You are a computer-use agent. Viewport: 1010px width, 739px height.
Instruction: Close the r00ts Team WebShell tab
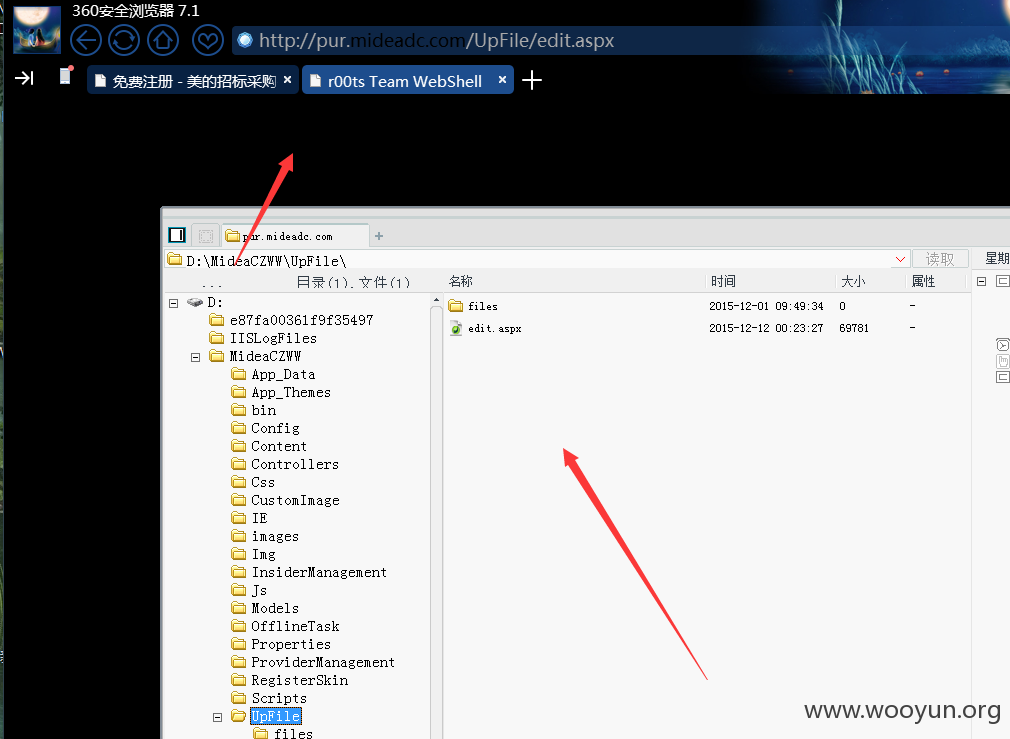coord(502,79)
